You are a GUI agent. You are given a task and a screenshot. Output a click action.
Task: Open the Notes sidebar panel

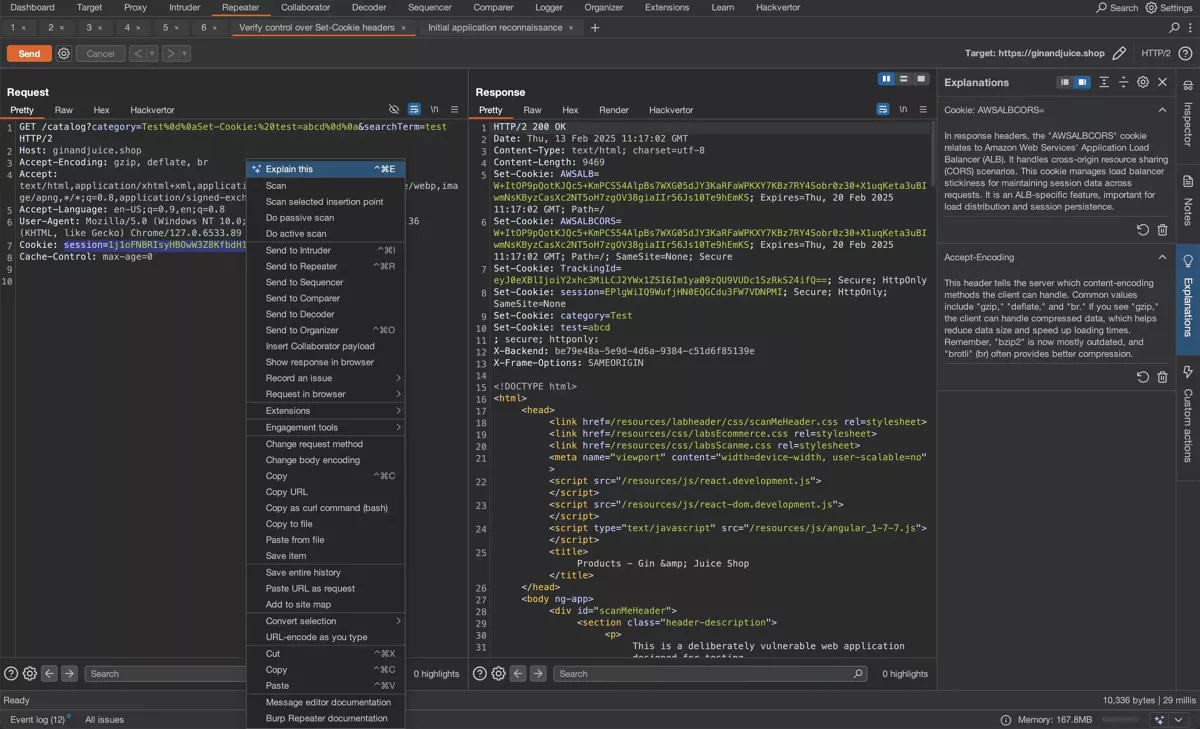[1188, 196]
